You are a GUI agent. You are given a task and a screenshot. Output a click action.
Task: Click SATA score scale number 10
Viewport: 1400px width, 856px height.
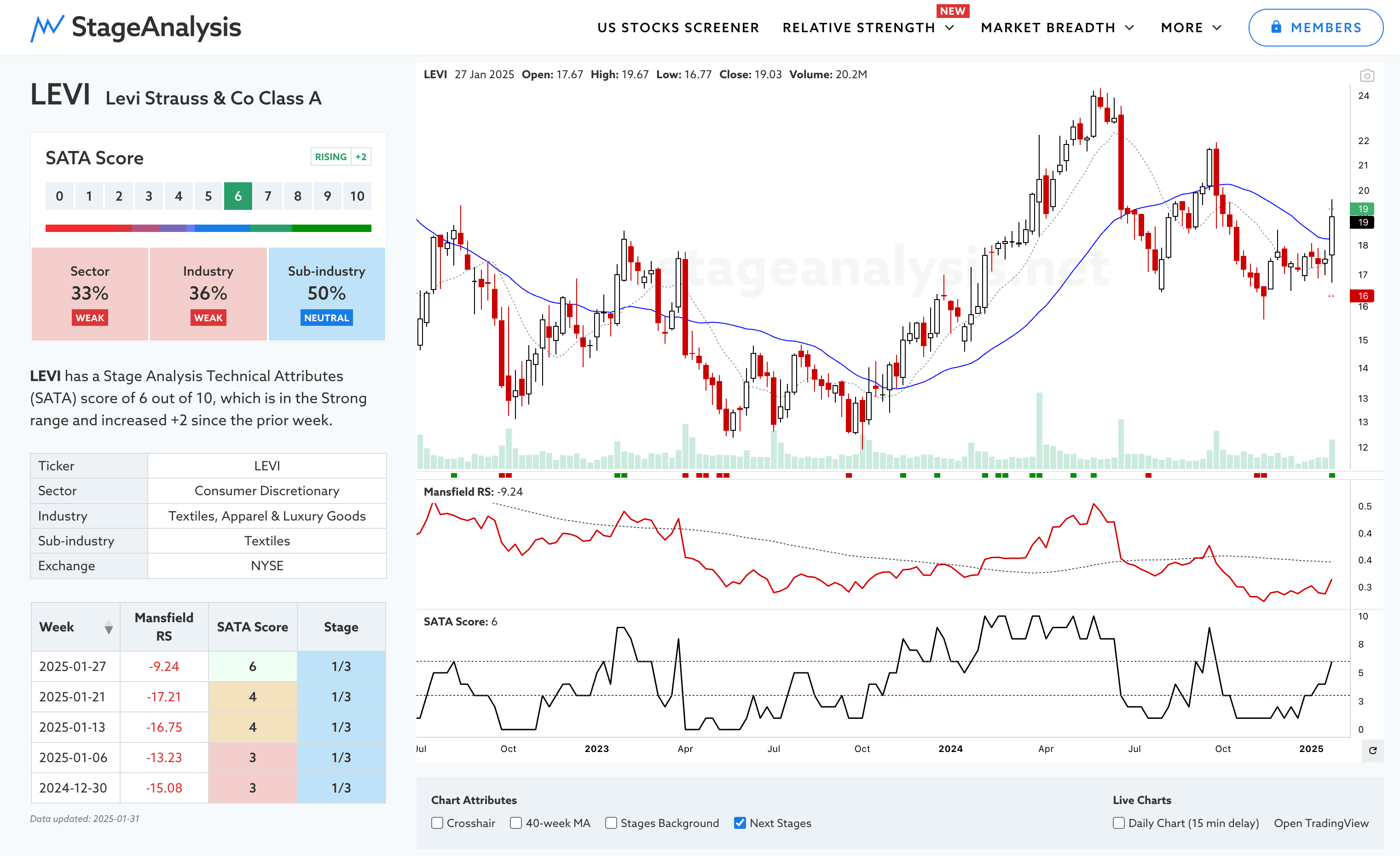coord(357,196)
